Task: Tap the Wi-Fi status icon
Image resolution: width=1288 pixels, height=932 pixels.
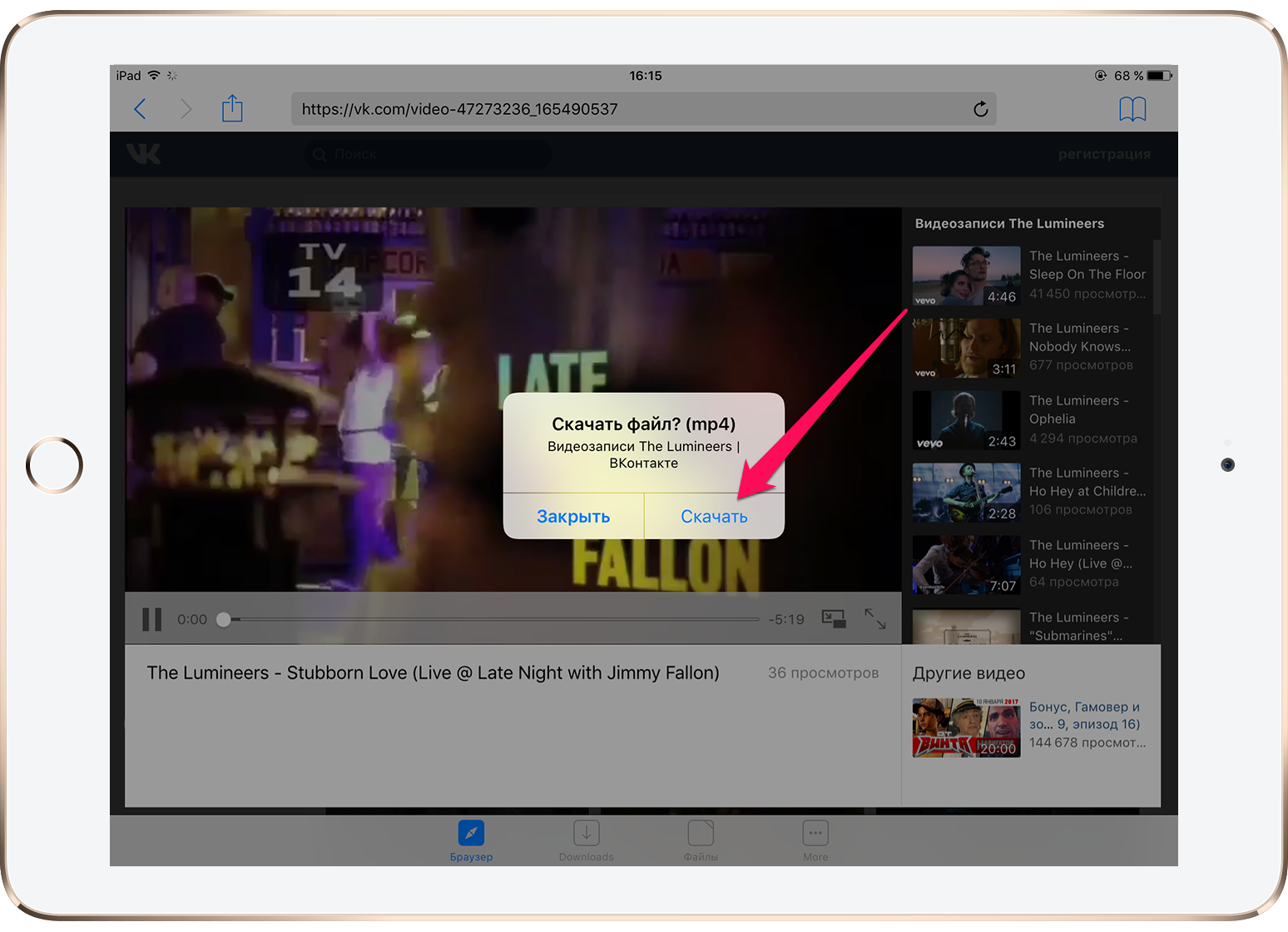Action: pyautogui.click(x=154, y=75)
